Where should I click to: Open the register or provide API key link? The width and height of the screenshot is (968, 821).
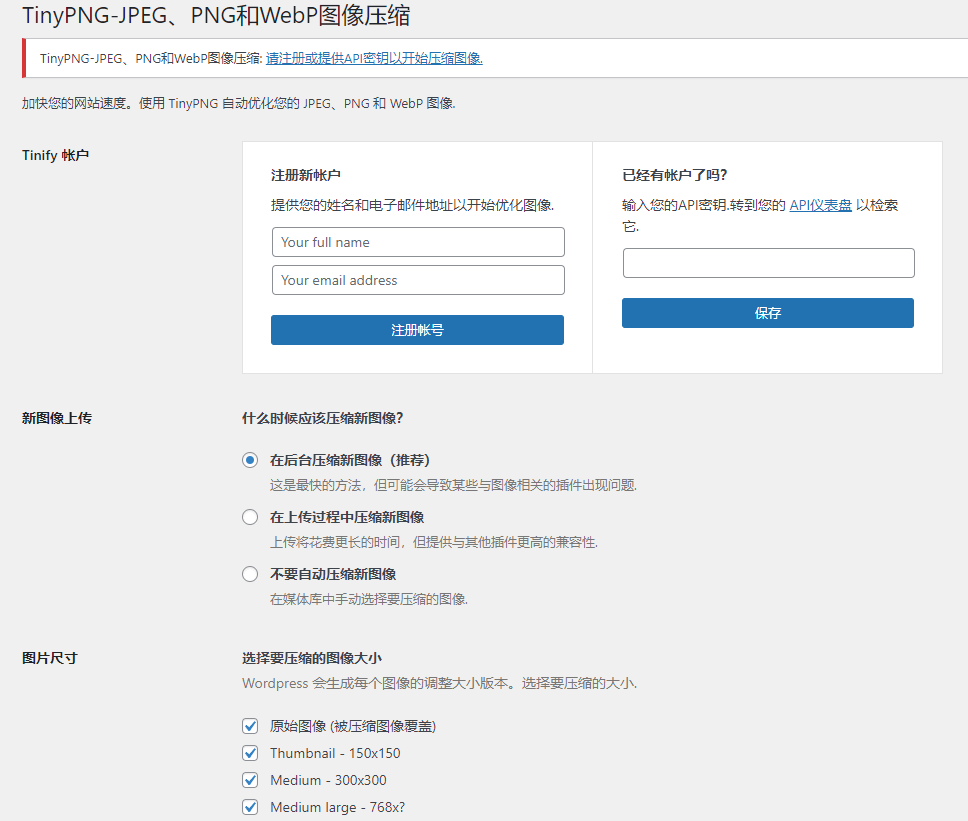pos(374,58)
